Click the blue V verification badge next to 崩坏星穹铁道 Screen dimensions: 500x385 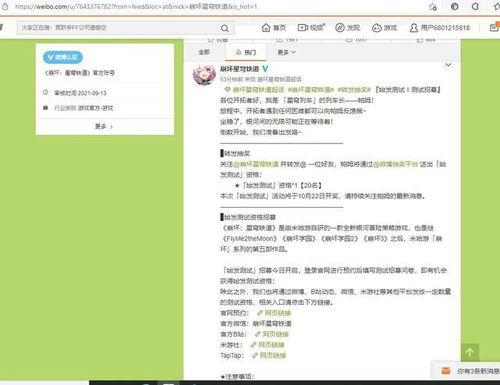265,69
